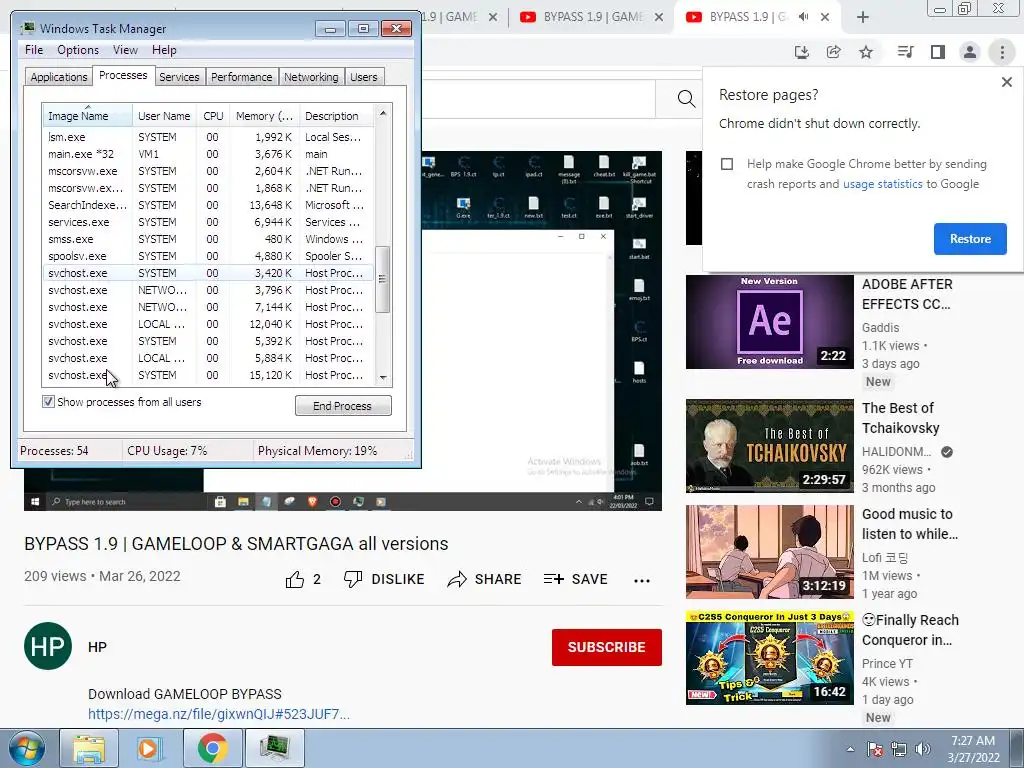Open Chrome media control icon
This screenshot has width=1024, height=768.
tap(905, 52)
